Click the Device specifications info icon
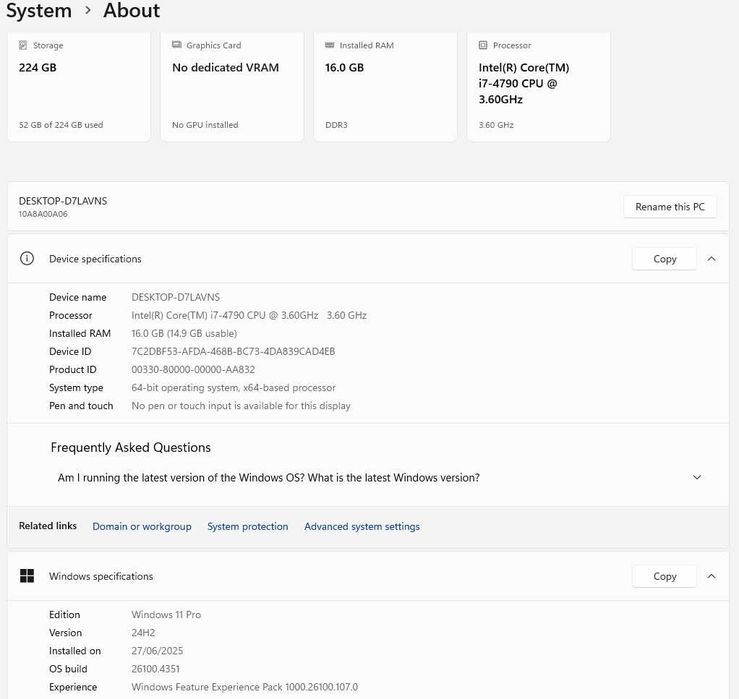The height and width of the screenshot is (699, 739). (28, 259)
